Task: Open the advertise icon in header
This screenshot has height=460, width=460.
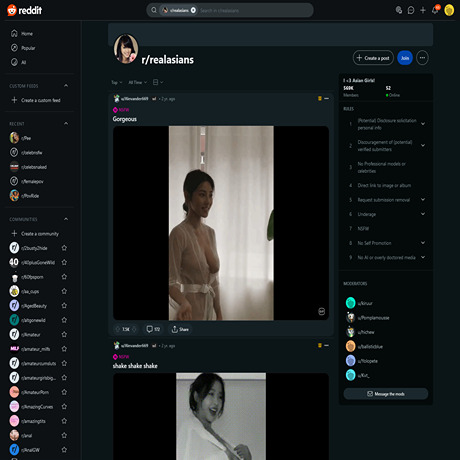Action: pos(399,10)
